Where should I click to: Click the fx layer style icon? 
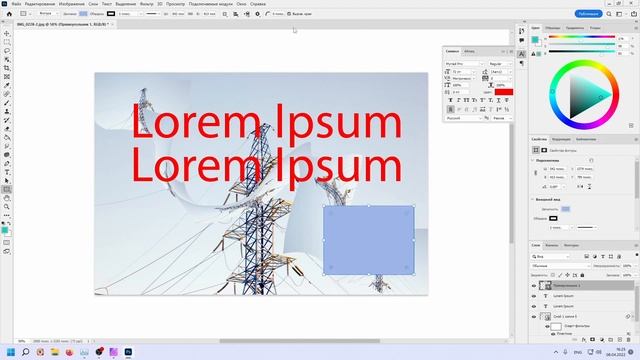click(x=584, y=340)
